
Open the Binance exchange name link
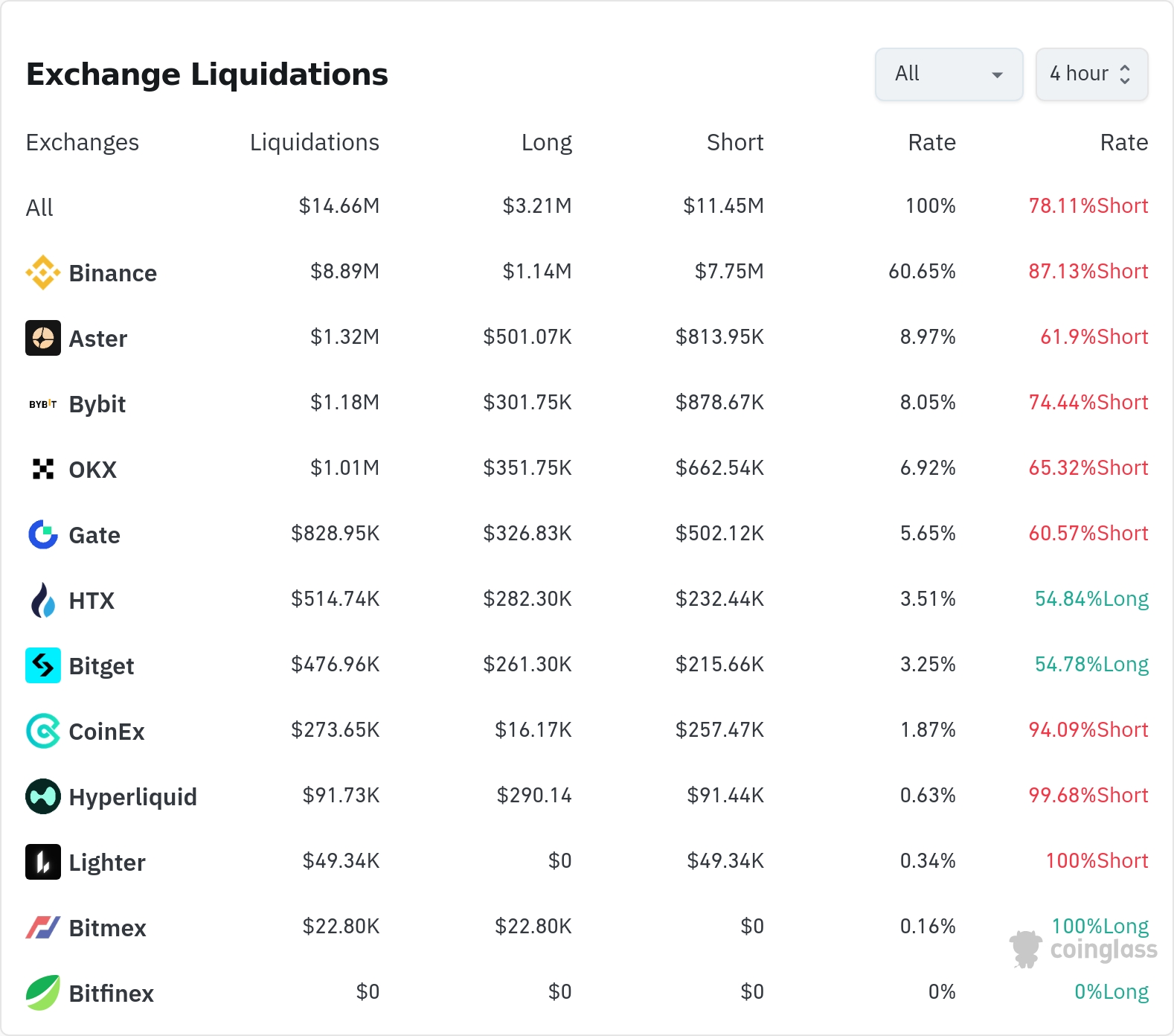pos(113,273)
